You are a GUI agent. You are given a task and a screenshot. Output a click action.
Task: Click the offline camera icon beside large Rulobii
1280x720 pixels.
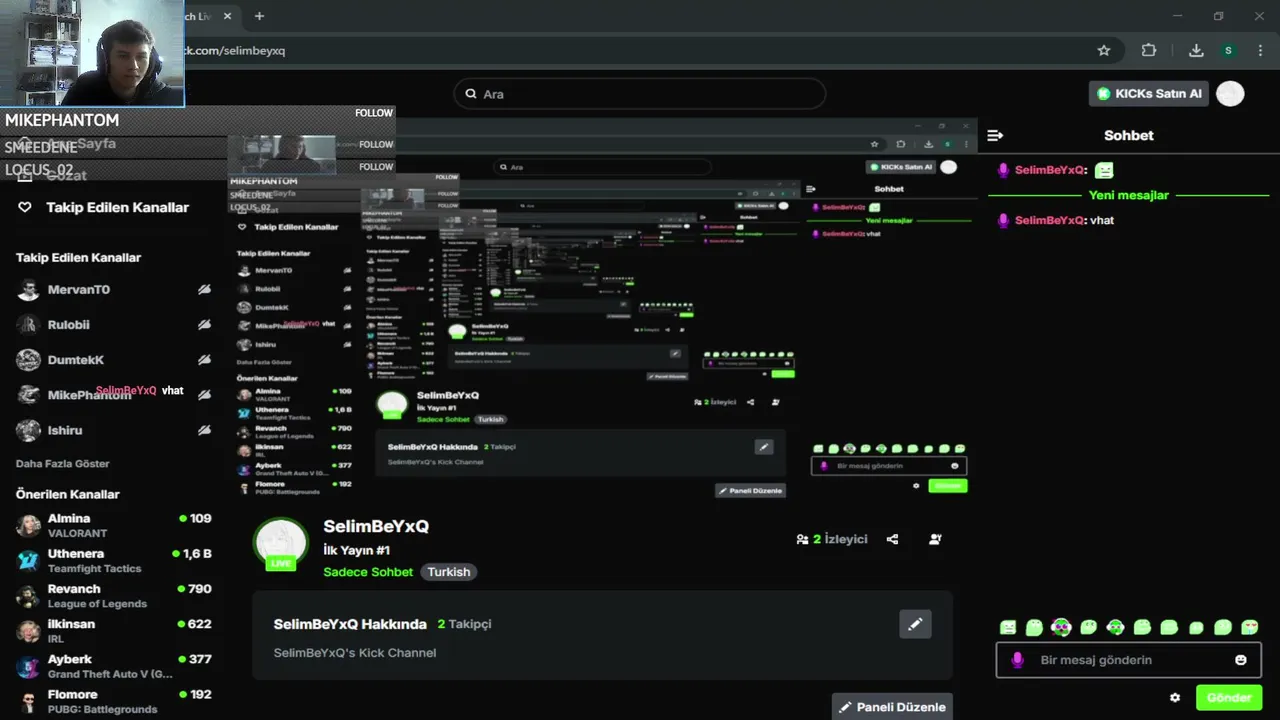[x=204, y=325]
